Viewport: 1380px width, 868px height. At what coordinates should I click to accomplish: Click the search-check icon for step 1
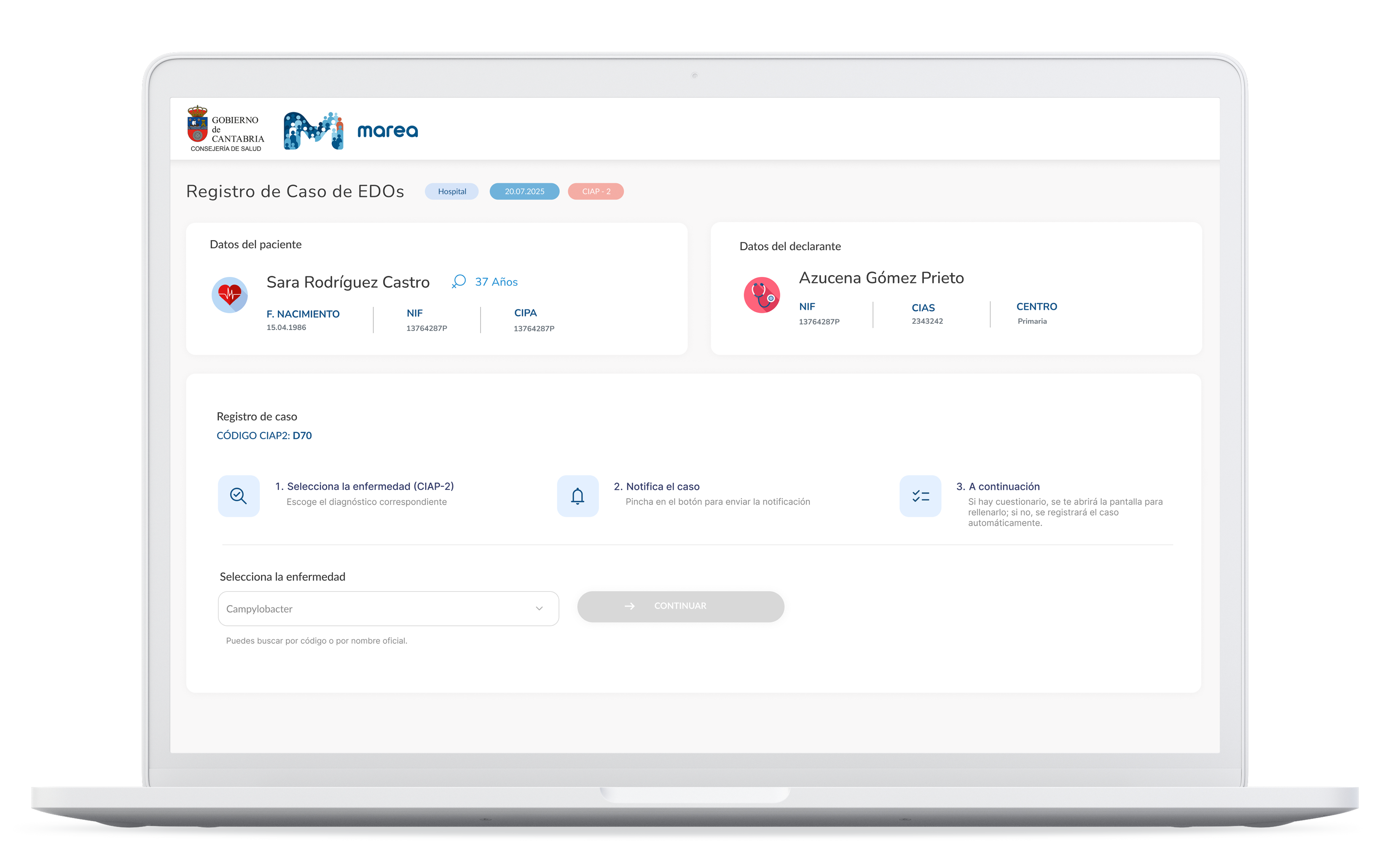(x=239, y=495)
